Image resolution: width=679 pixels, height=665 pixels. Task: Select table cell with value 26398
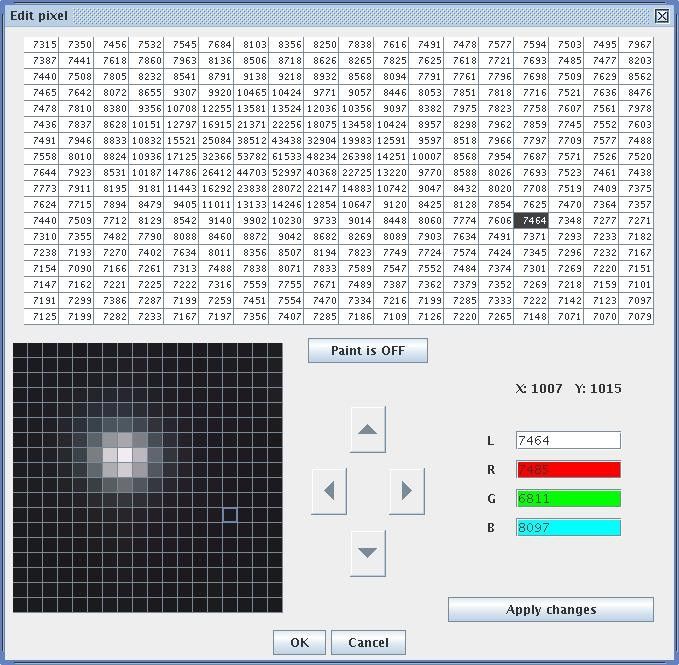[356, 156]
